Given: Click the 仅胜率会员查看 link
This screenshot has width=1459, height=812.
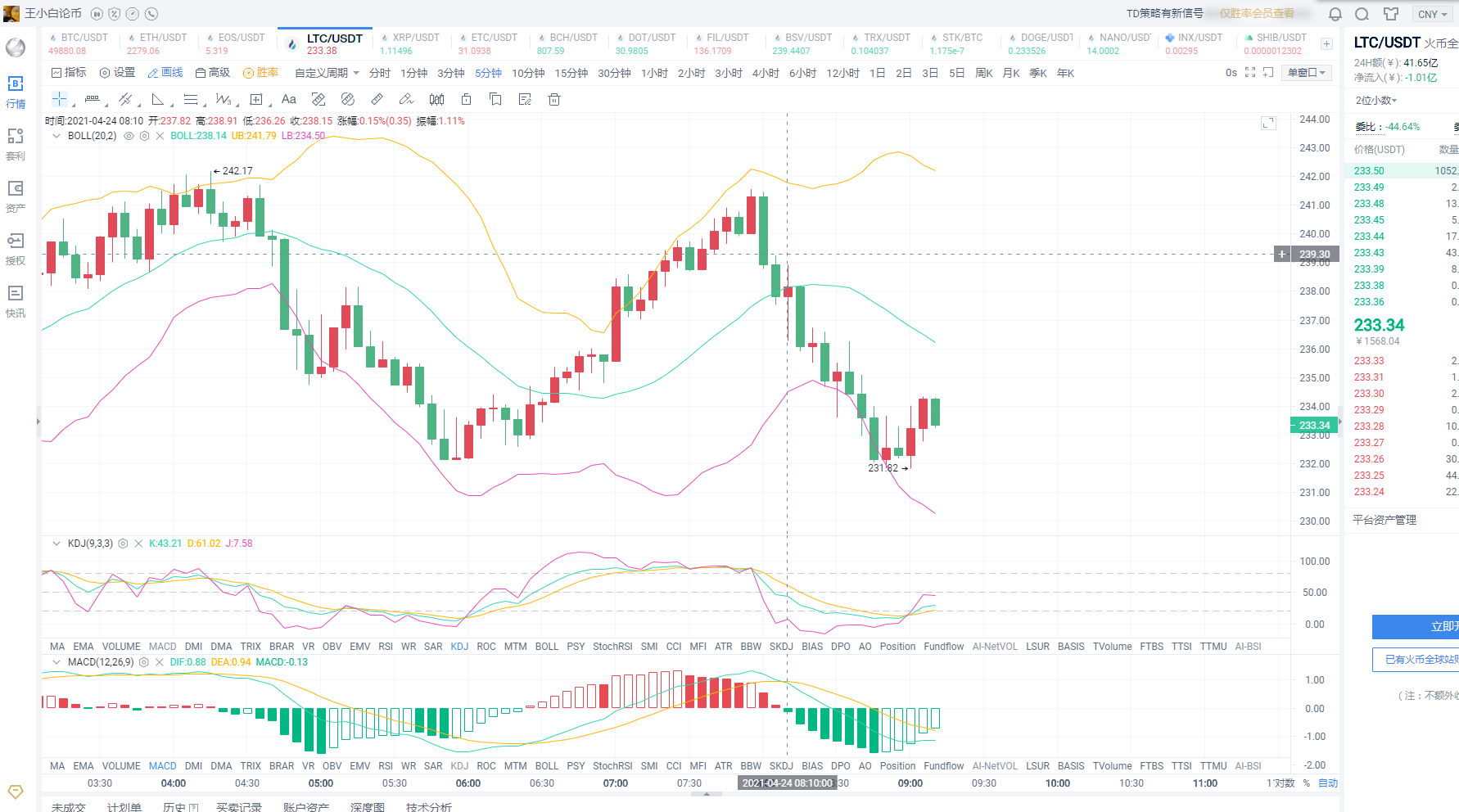Looking at the screenshot, I should click(x=1258, y=14).
